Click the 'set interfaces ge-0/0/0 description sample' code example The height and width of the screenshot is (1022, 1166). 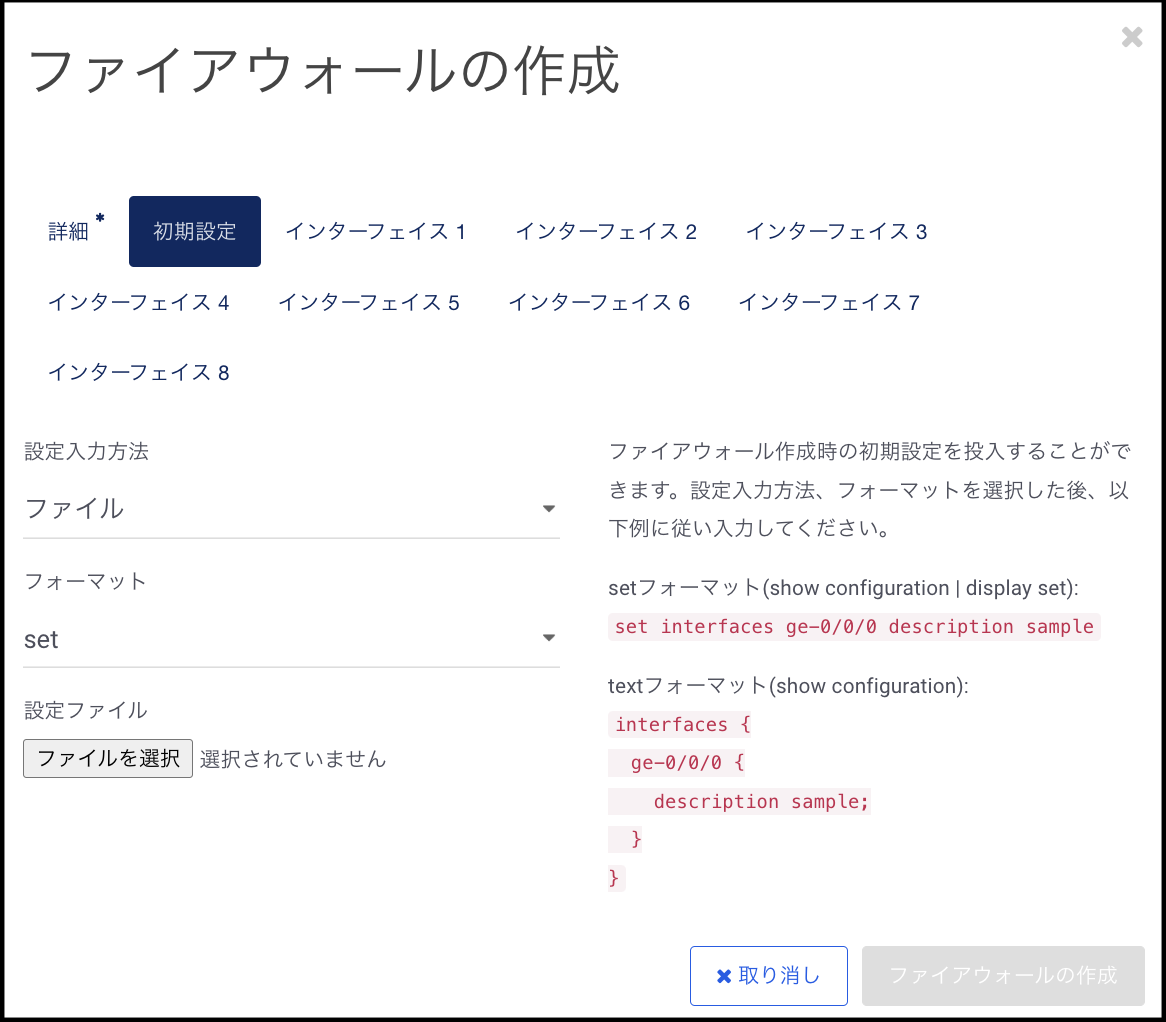(x=854, y=626)
